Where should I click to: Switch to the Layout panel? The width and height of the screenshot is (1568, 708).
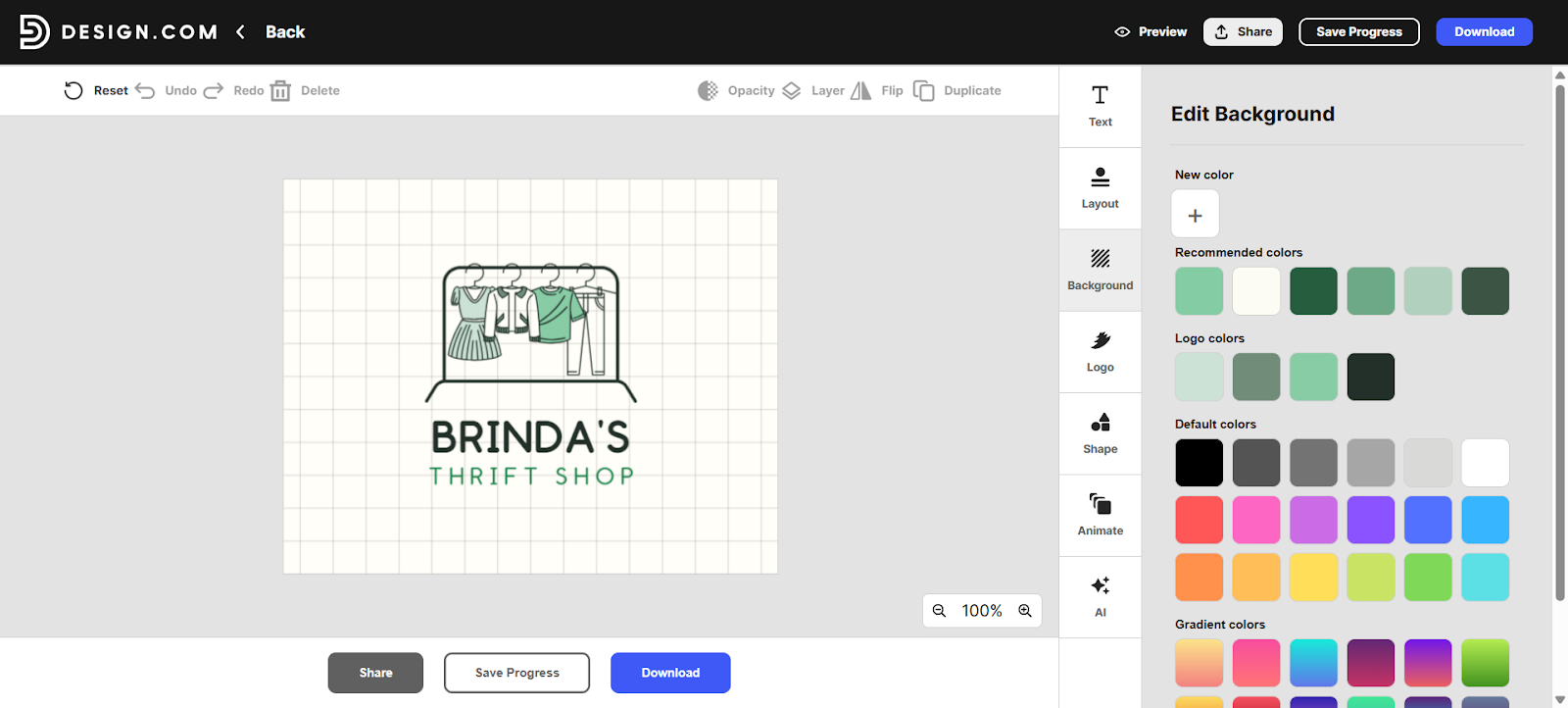click(1100, 188)
